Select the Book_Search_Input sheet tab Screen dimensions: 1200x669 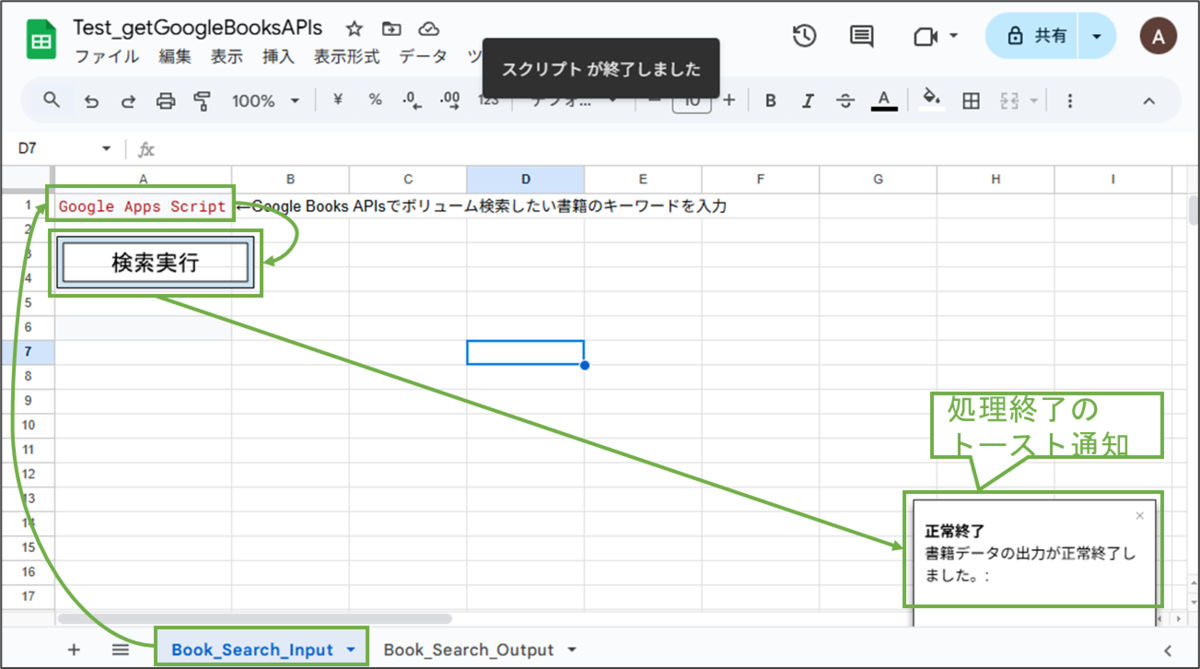(x=252, y=650)
